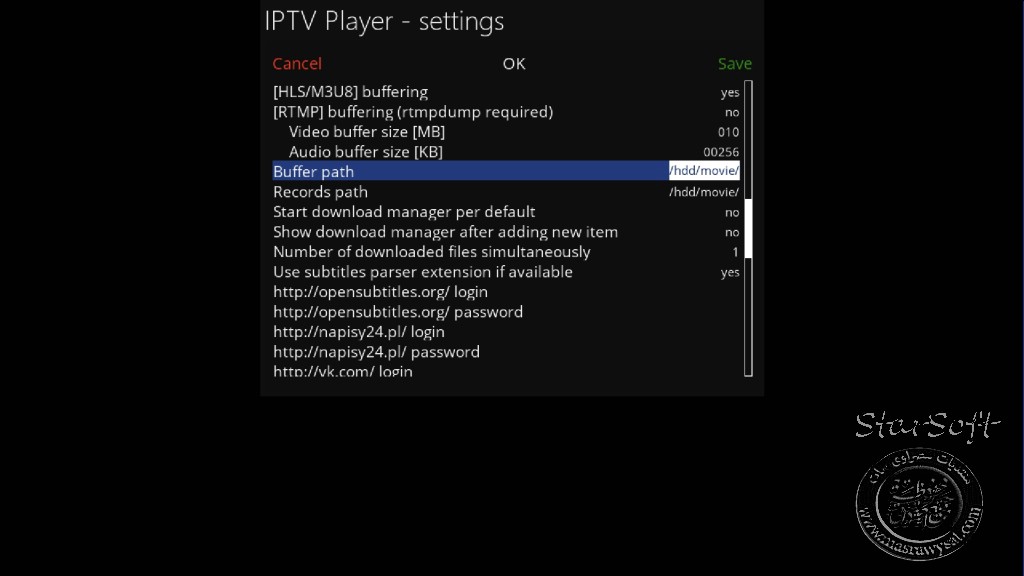The image size is (1024, 576).
Task: Select the napisy24.pl login row
Action: (x=506, y=332)
